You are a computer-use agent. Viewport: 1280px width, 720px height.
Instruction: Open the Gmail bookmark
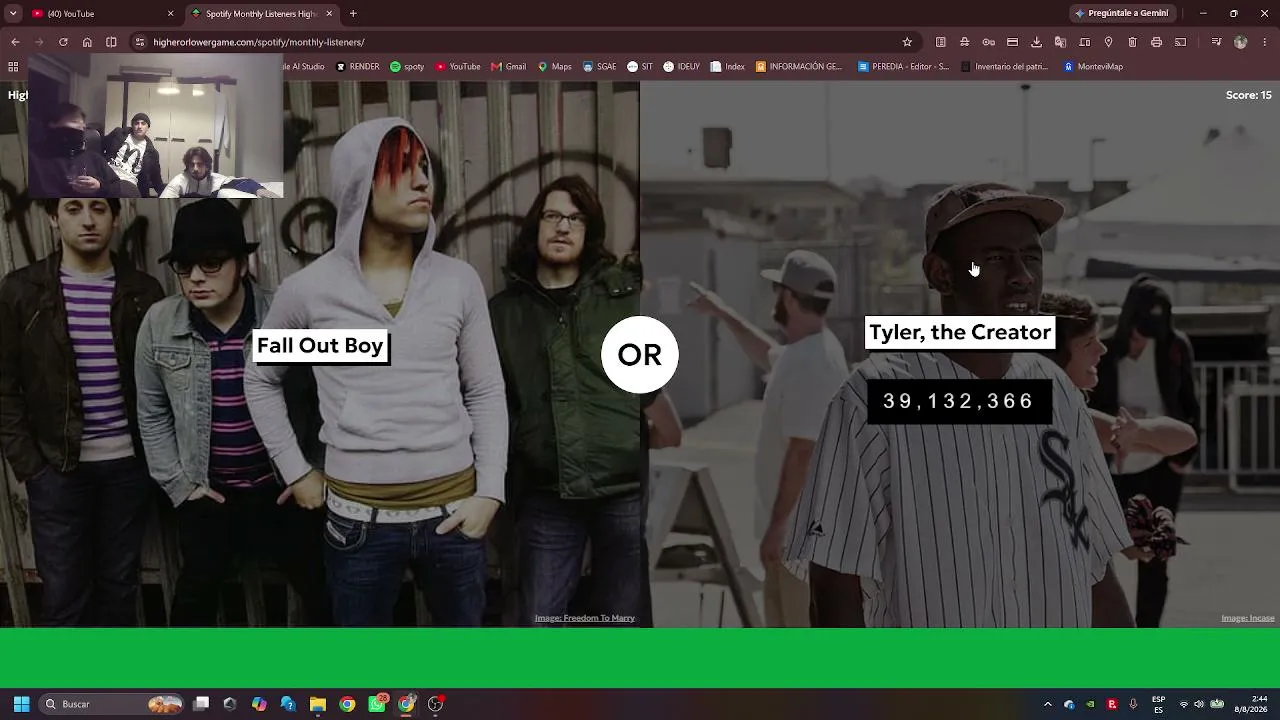[509, 67]
